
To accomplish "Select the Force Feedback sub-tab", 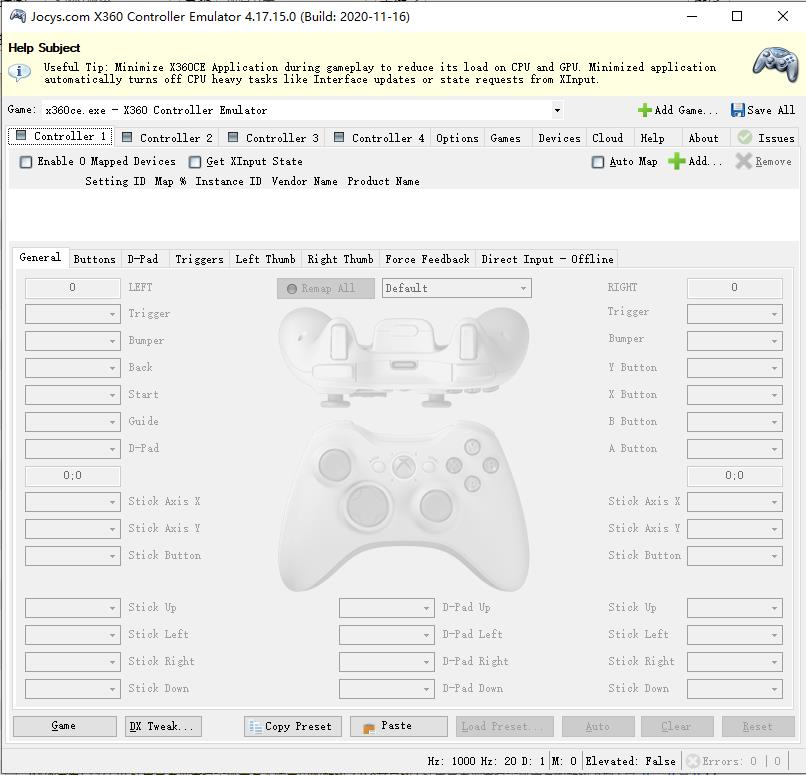I will pos(427,259).
